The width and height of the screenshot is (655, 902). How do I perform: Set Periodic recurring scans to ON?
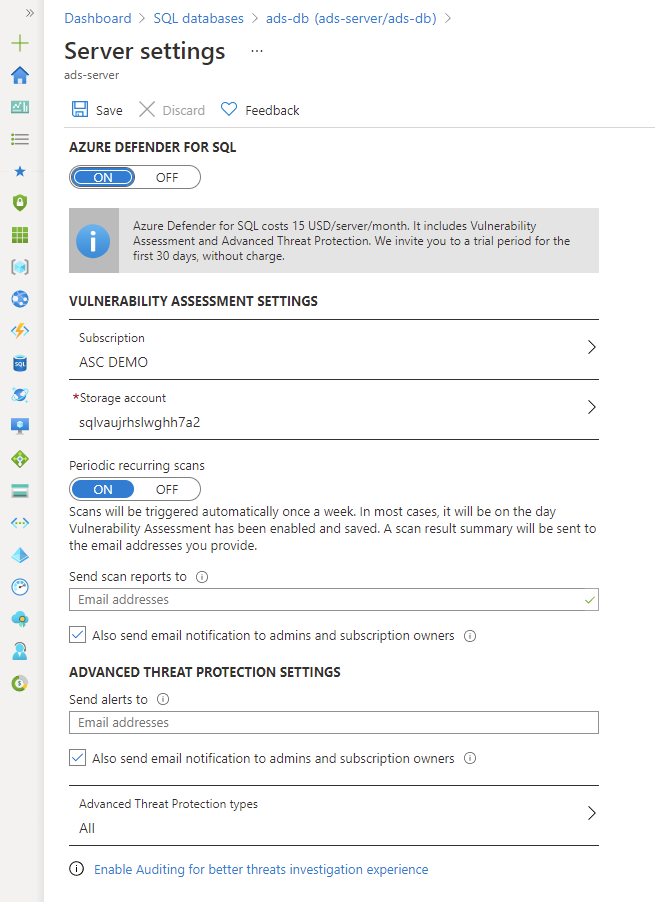point(103,490)
